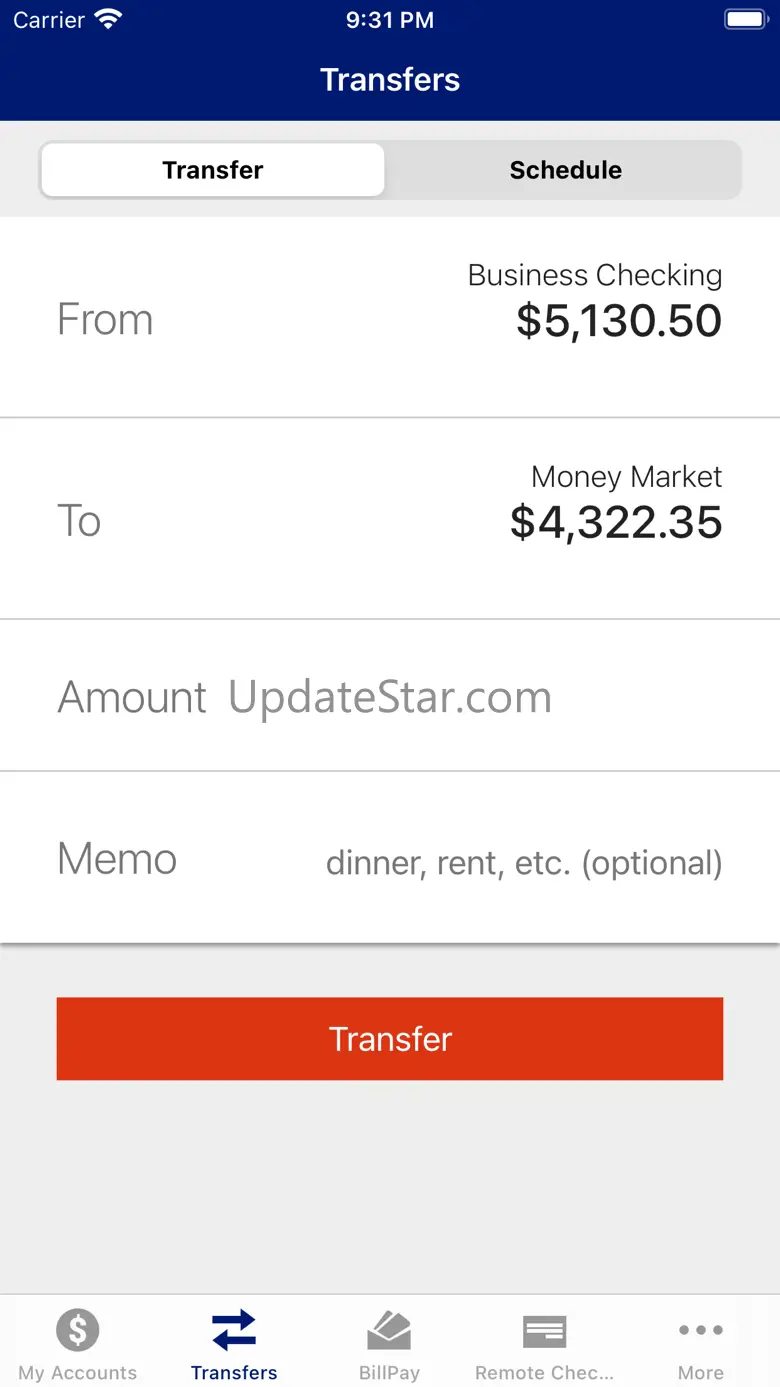The height and width of the screenshot is (1387, 780).
Task: Tap the BillPay tab label
Action: (x=389, y=1373)
